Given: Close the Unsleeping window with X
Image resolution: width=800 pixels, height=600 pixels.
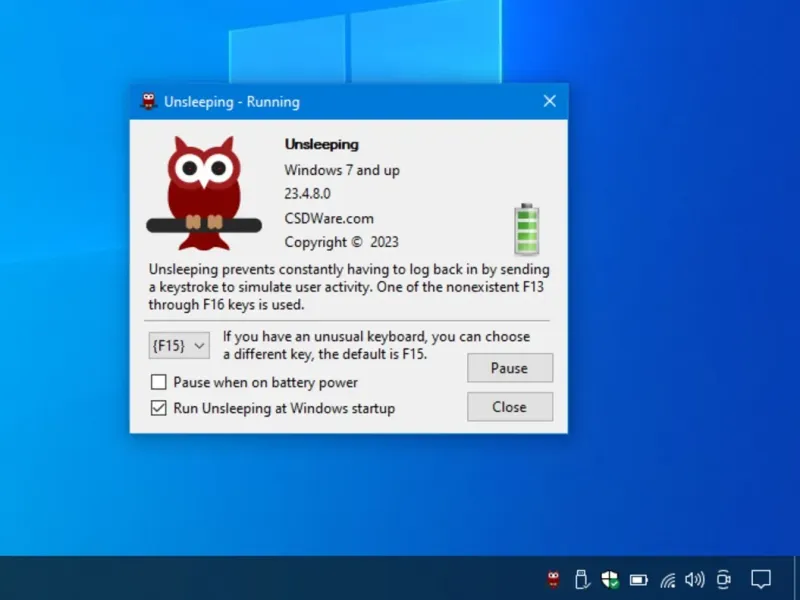Looking at the screenshot, I should [549, 101].
